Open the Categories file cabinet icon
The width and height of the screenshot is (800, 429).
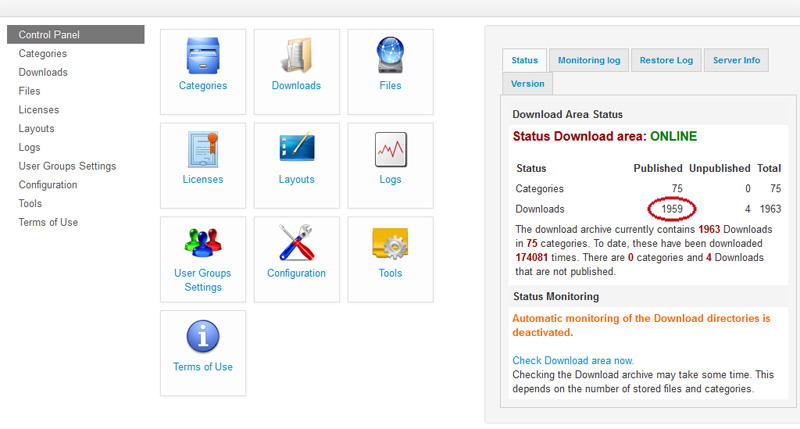(203, 55)
